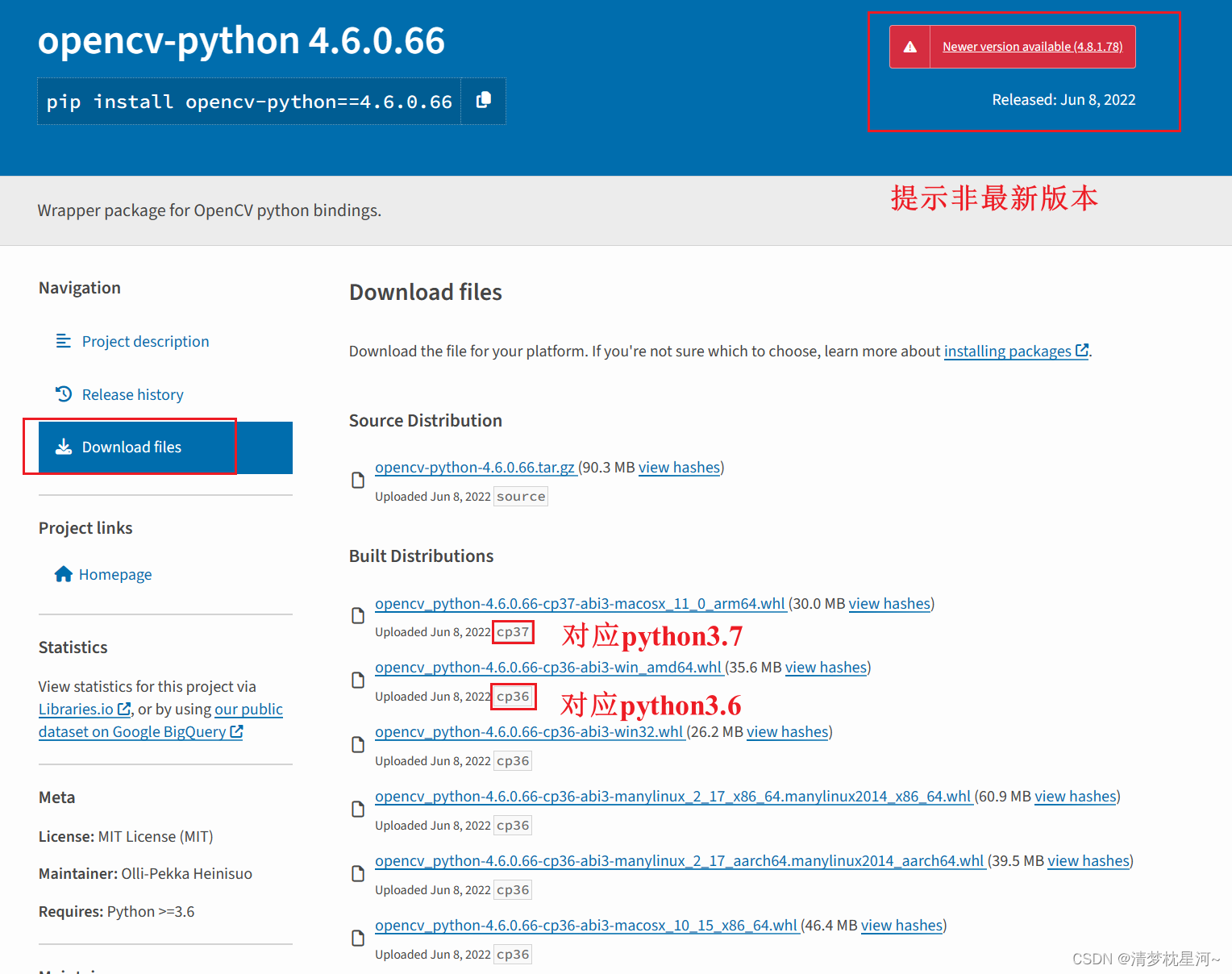
Task: Click 'Wrapper package for OpenCV python bindings.' text
Action: click(x=210, y=210)
